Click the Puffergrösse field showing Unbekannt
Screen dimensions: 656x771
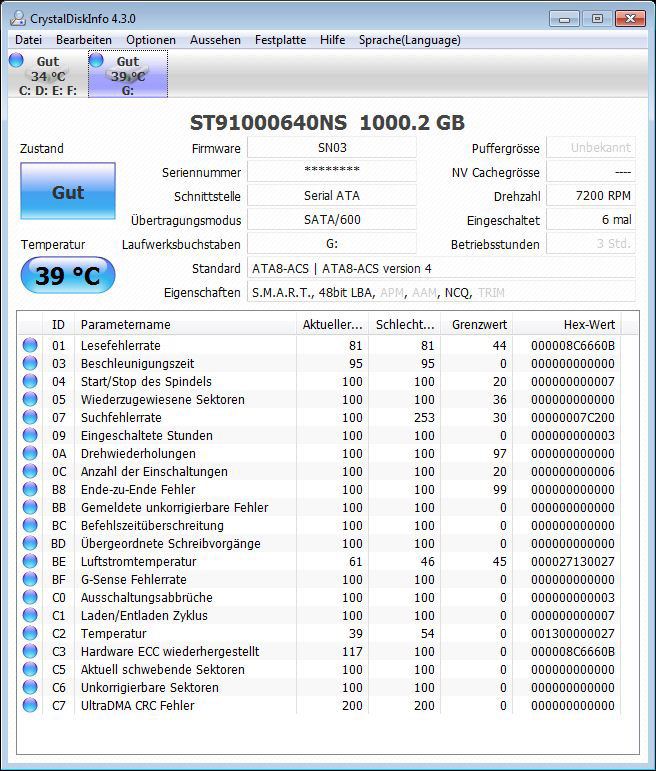pos(591,148)
